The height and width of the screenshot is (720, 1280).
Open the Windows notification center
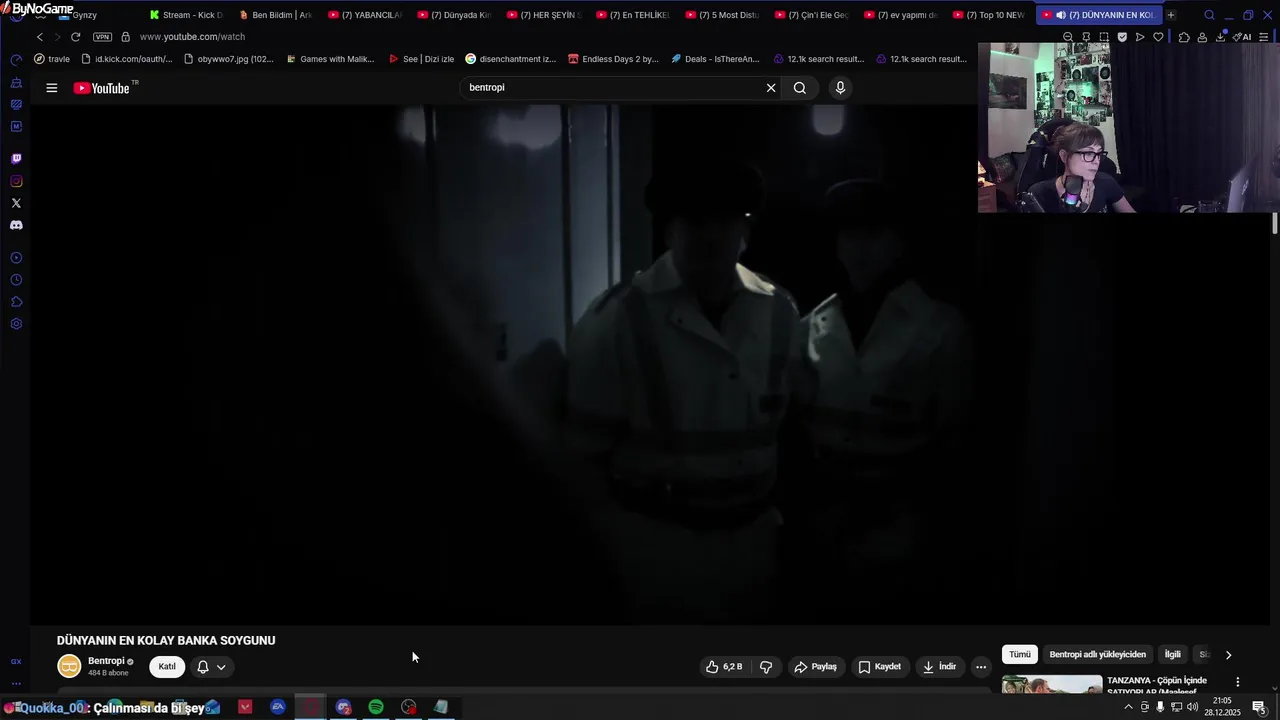coord(1259,707)
